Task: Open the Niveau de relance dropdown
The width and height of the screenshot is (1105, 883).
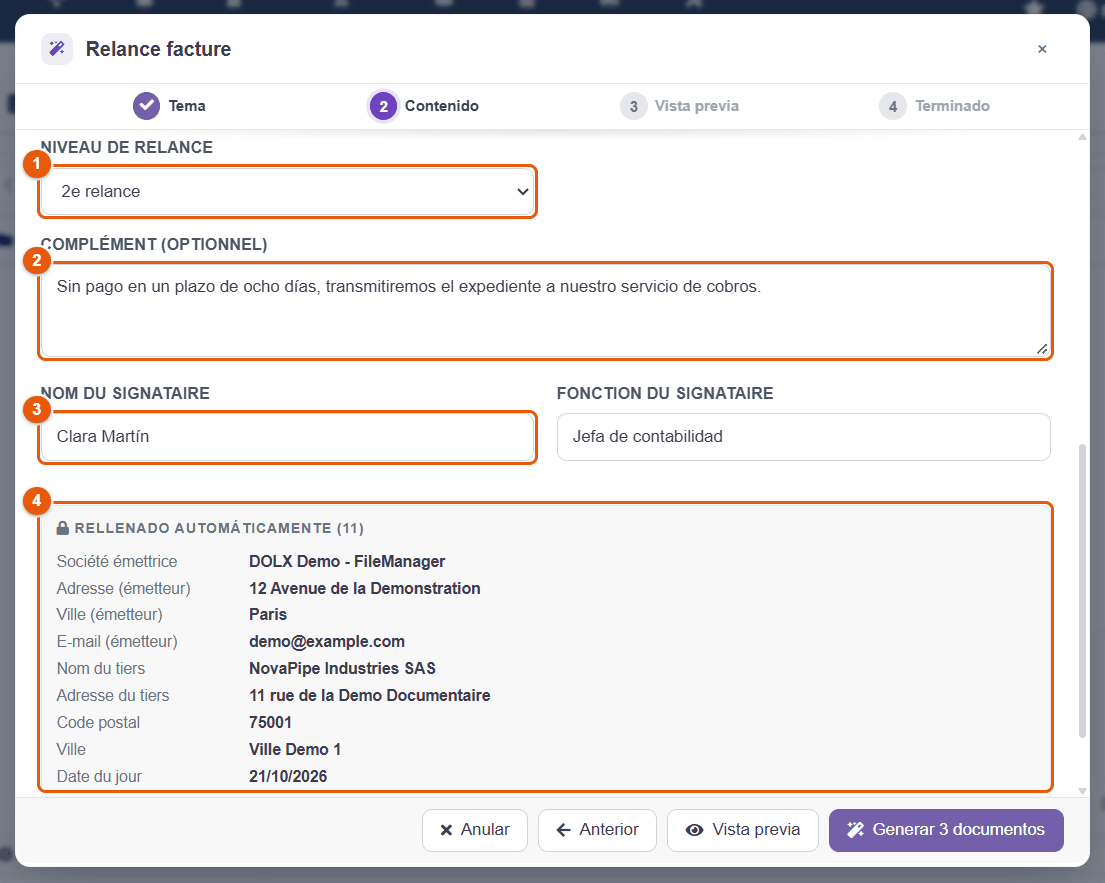Action: (288, 192)
